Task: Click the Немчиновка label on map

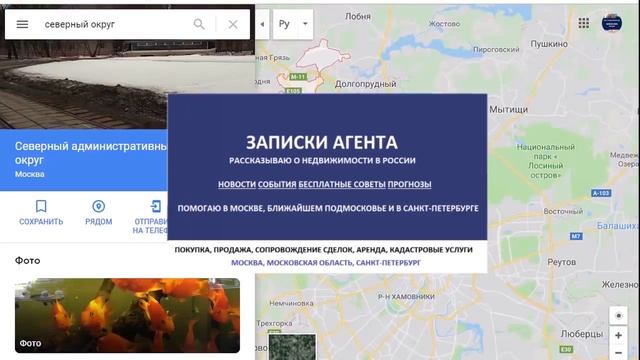Action: 291,303
